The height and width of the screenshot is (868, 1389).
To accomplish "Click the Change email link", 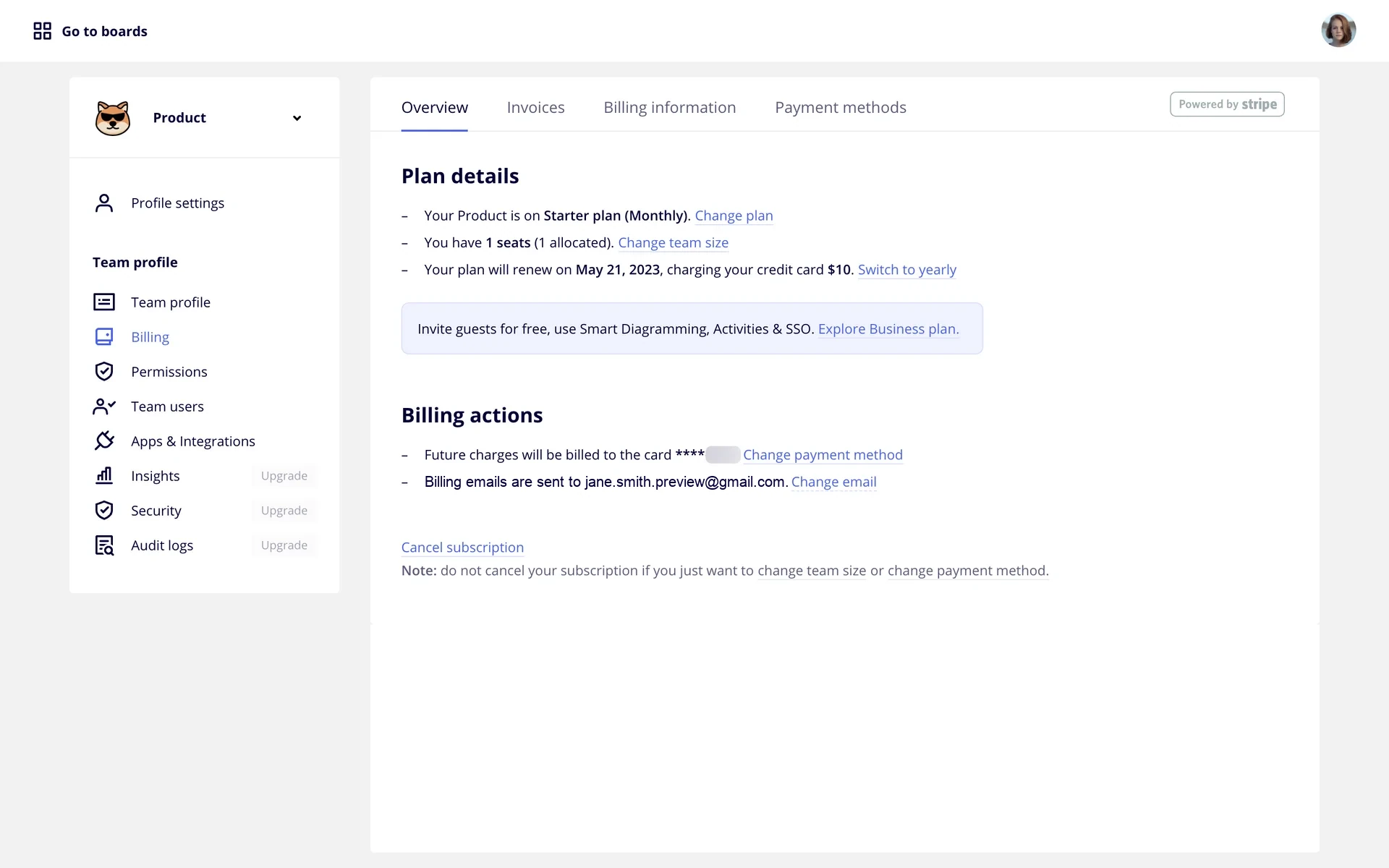I will (x=833, y=482).
